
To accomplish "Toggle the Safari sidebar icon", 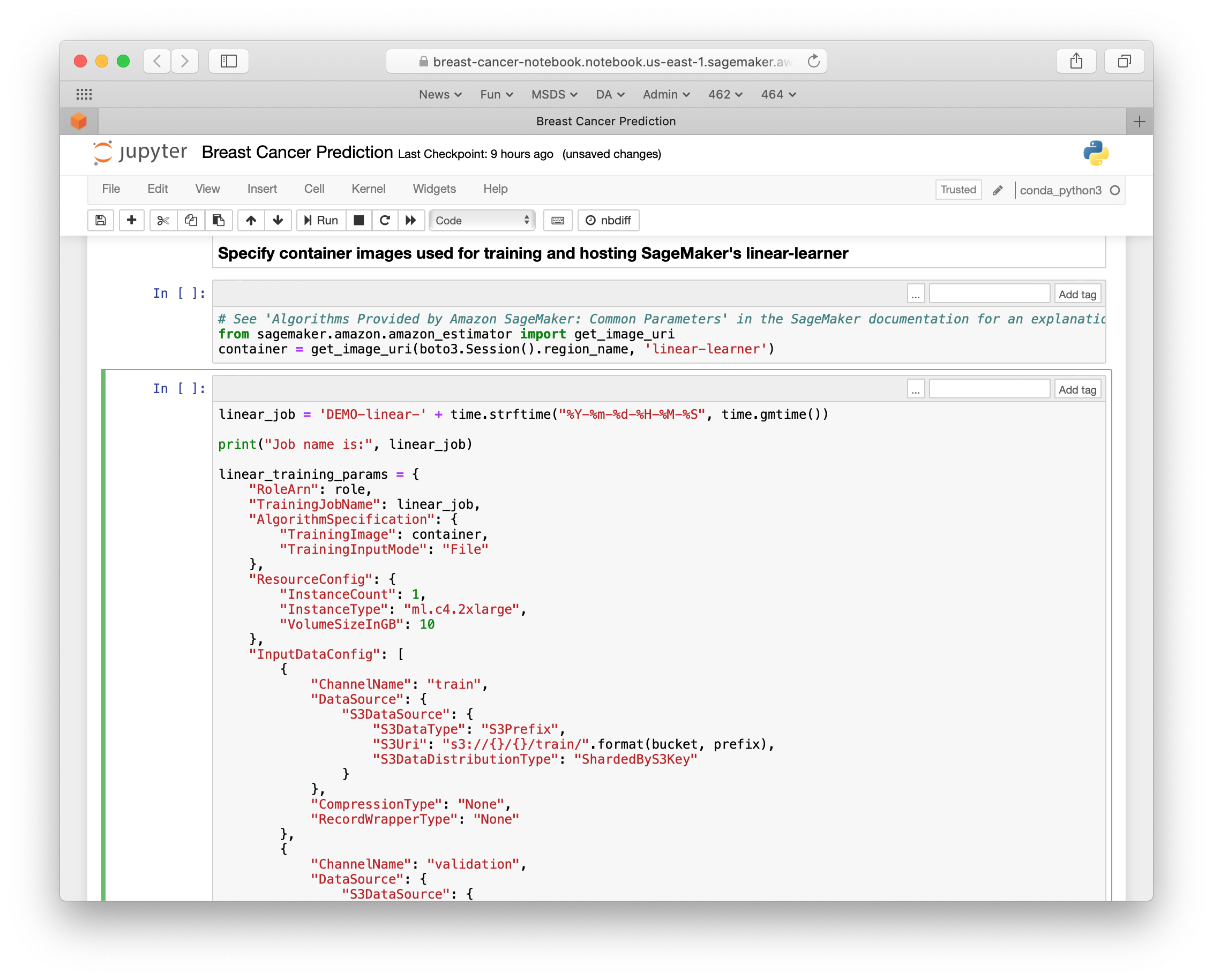I will [229, 61].
